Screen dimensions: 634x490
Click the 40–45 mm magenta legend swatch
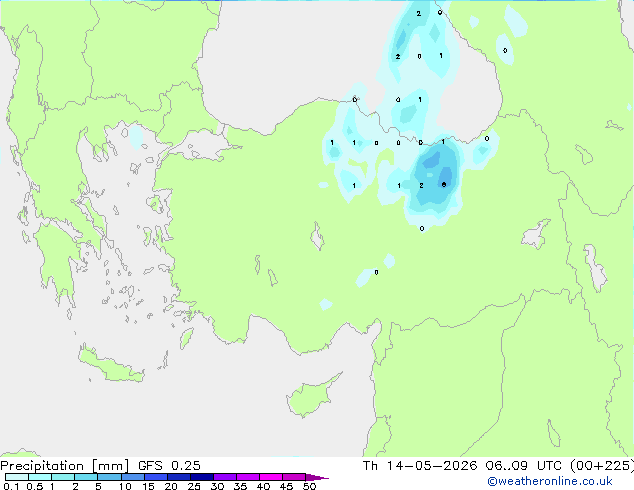(271, 477)
